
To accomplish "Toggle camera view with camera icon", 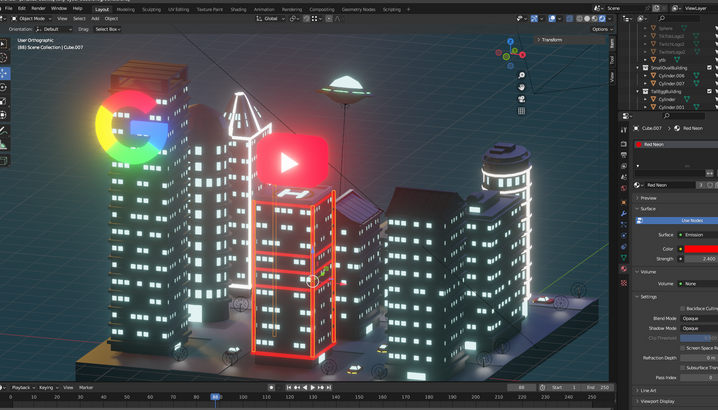I will coord(521,99).
